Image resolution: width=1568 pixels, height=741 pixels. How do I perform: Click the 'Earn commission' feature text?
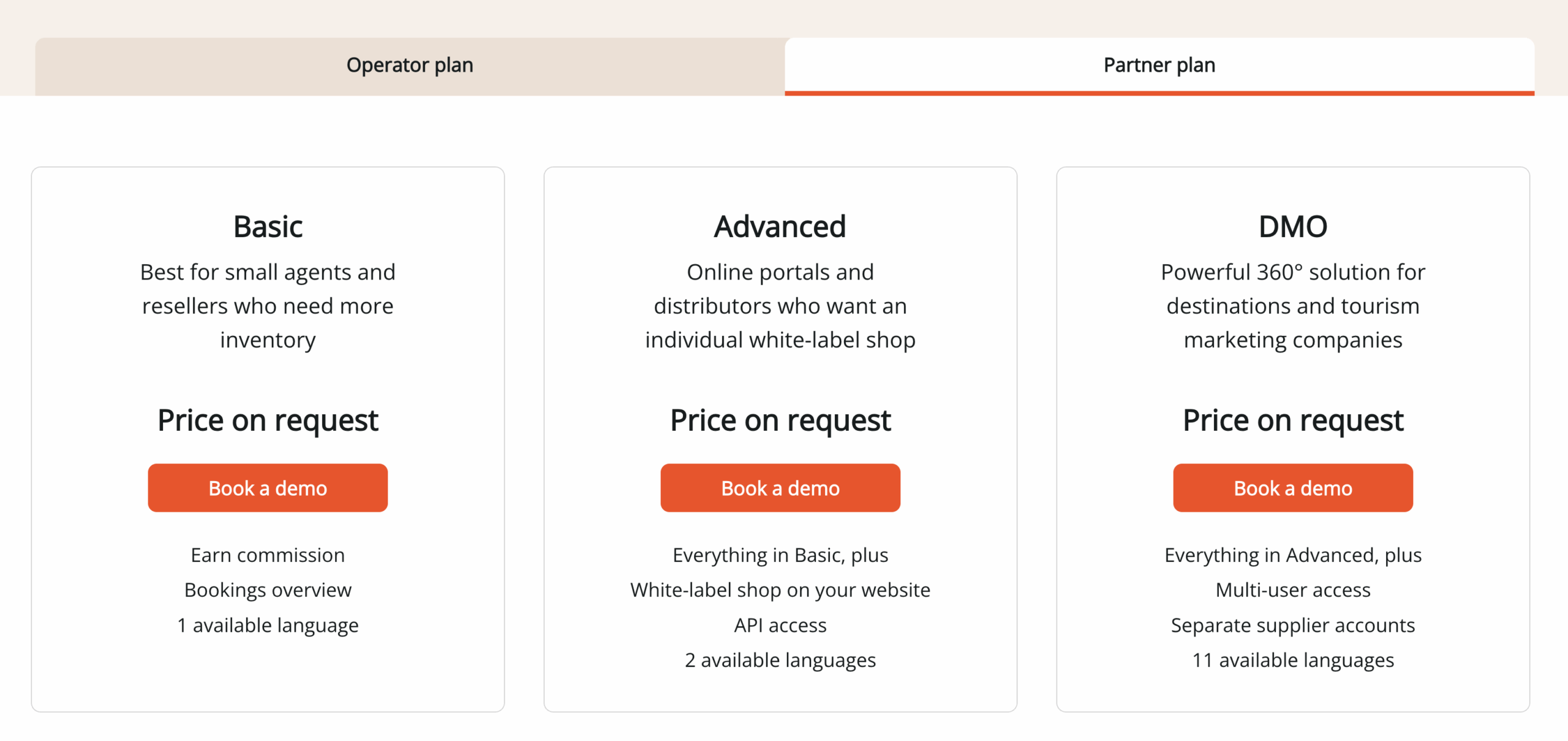click(x=268, y=555)
